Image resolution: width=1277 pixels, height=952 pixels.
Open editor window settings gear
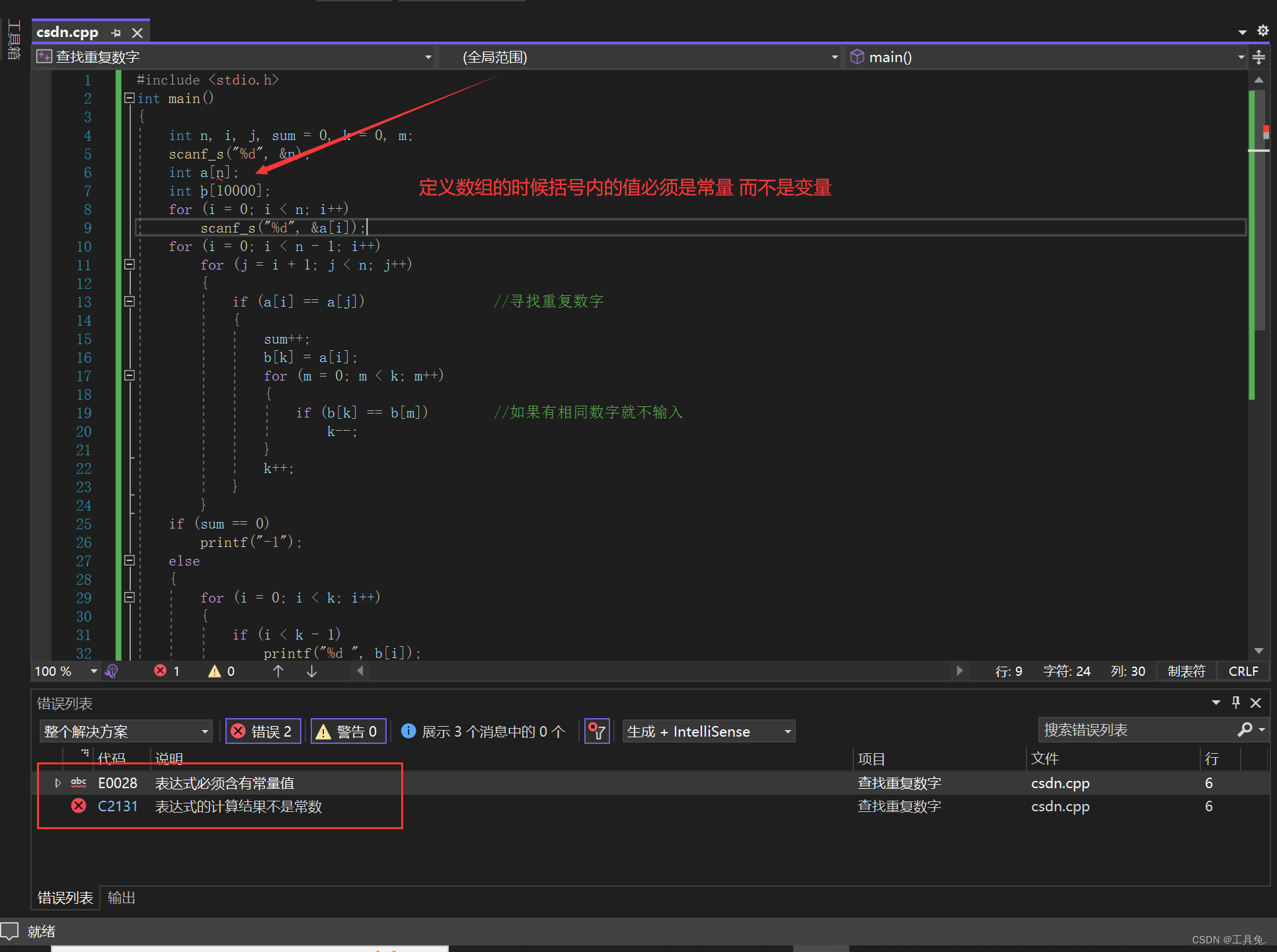[x=1262, y=31]
